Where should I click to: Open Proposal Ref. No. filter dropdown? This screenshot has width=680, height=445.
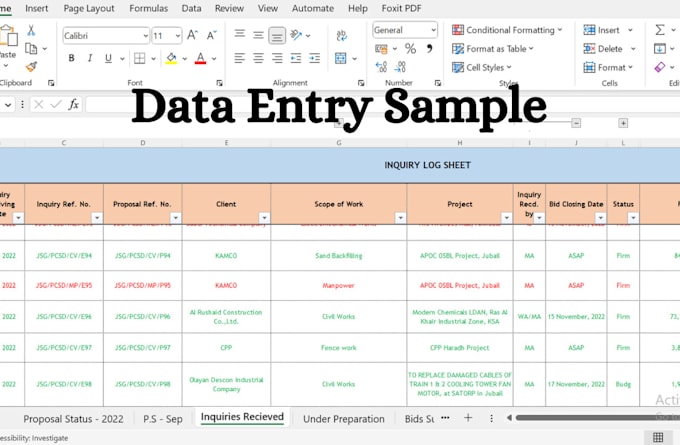[x=176, y=217]
